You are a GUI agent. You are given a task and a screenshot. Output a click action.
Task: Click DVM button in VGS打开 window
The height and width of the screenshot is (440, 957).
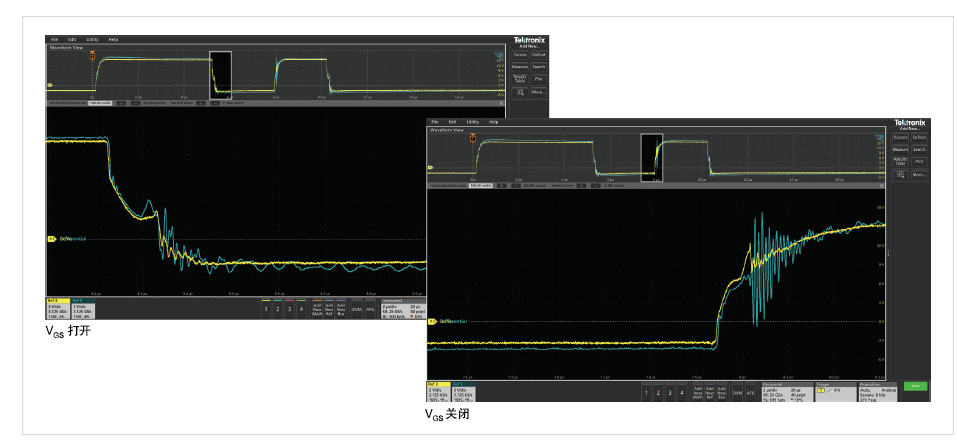point(357,309)
